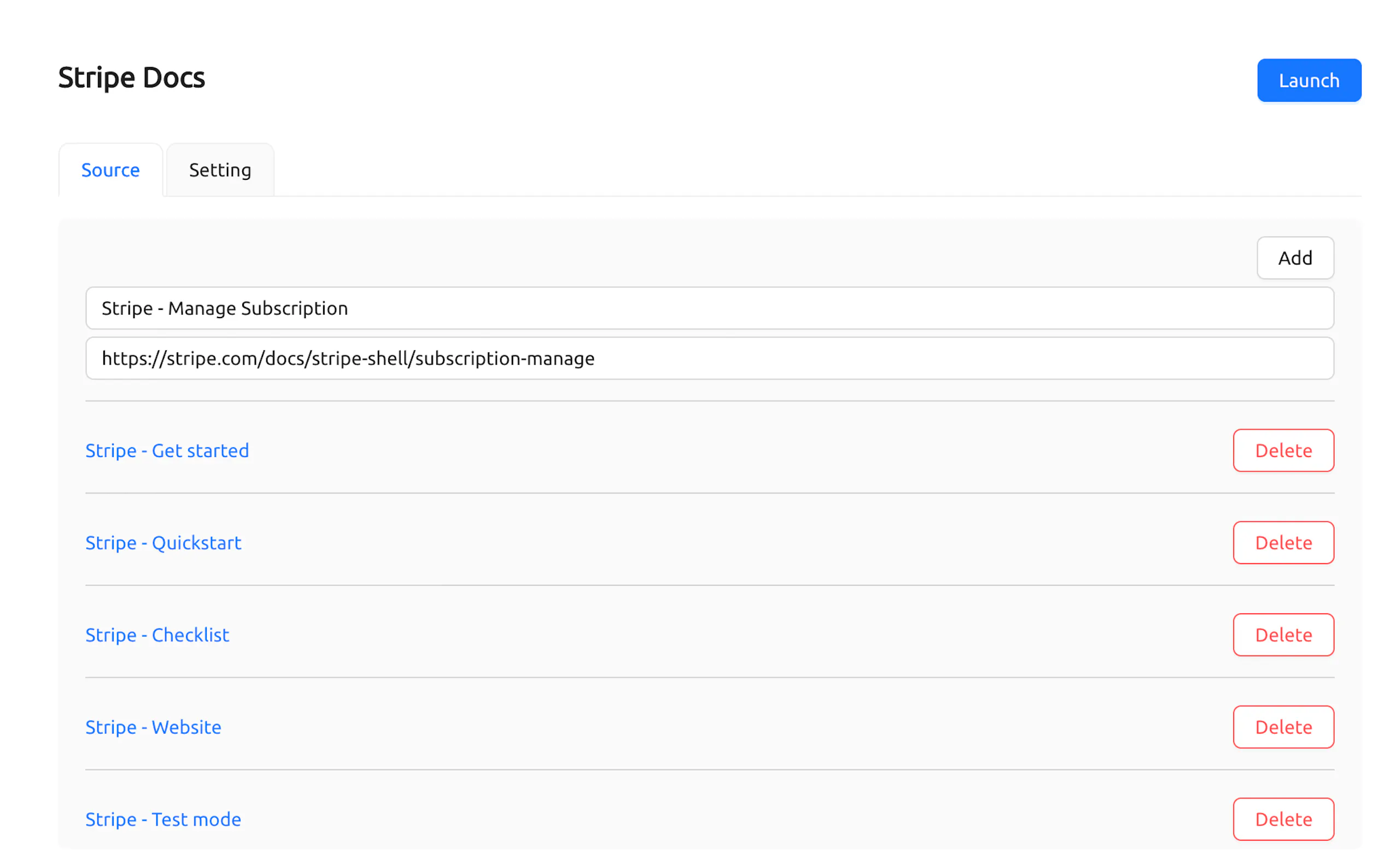
Task: Switch to the Source tab
Action: pos(110,170)
